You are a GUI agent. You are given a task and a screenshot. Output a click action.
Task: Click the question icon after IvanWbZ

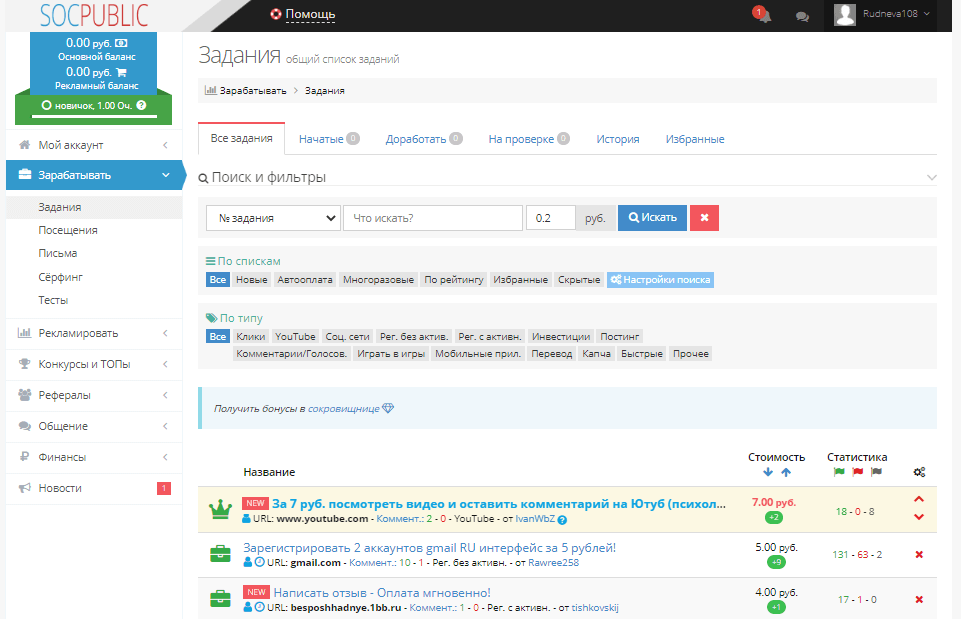click(x=562, y=520)
